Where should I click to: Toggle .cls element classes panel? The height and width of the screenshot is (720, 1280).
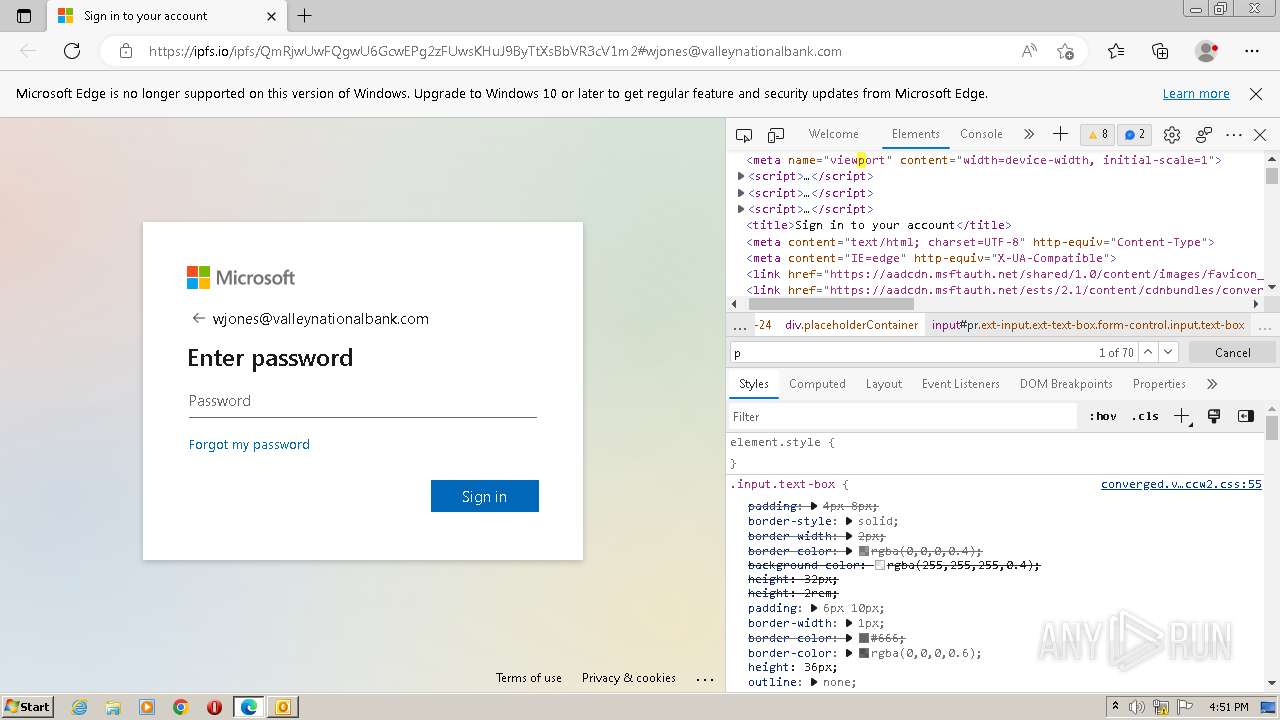pyautogui.click(x=1145, y=416)
